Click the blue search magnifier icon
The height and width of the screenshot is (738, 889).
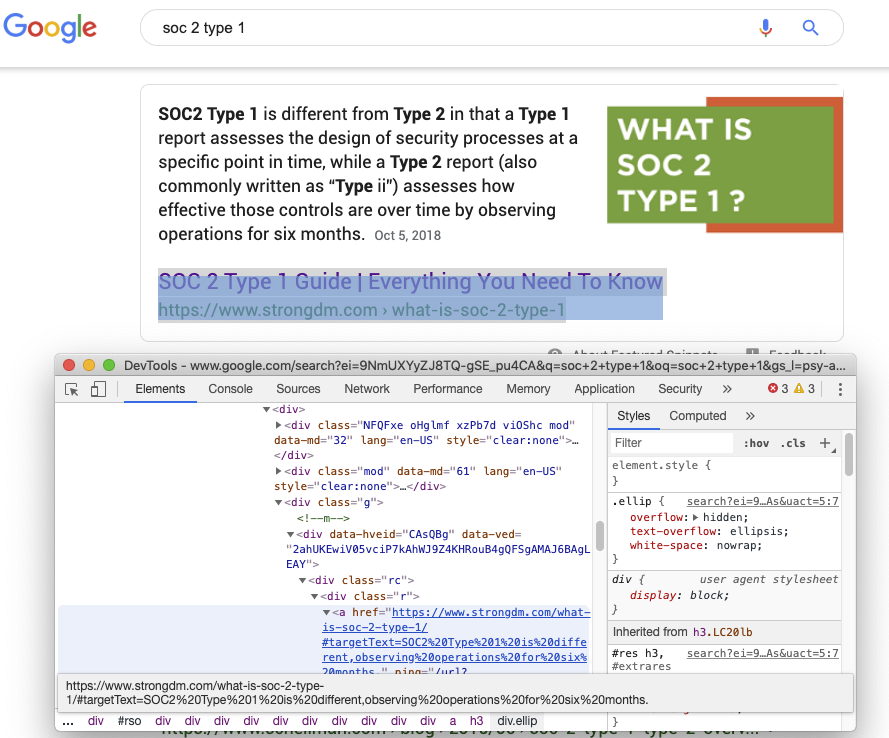pos(810,27)
